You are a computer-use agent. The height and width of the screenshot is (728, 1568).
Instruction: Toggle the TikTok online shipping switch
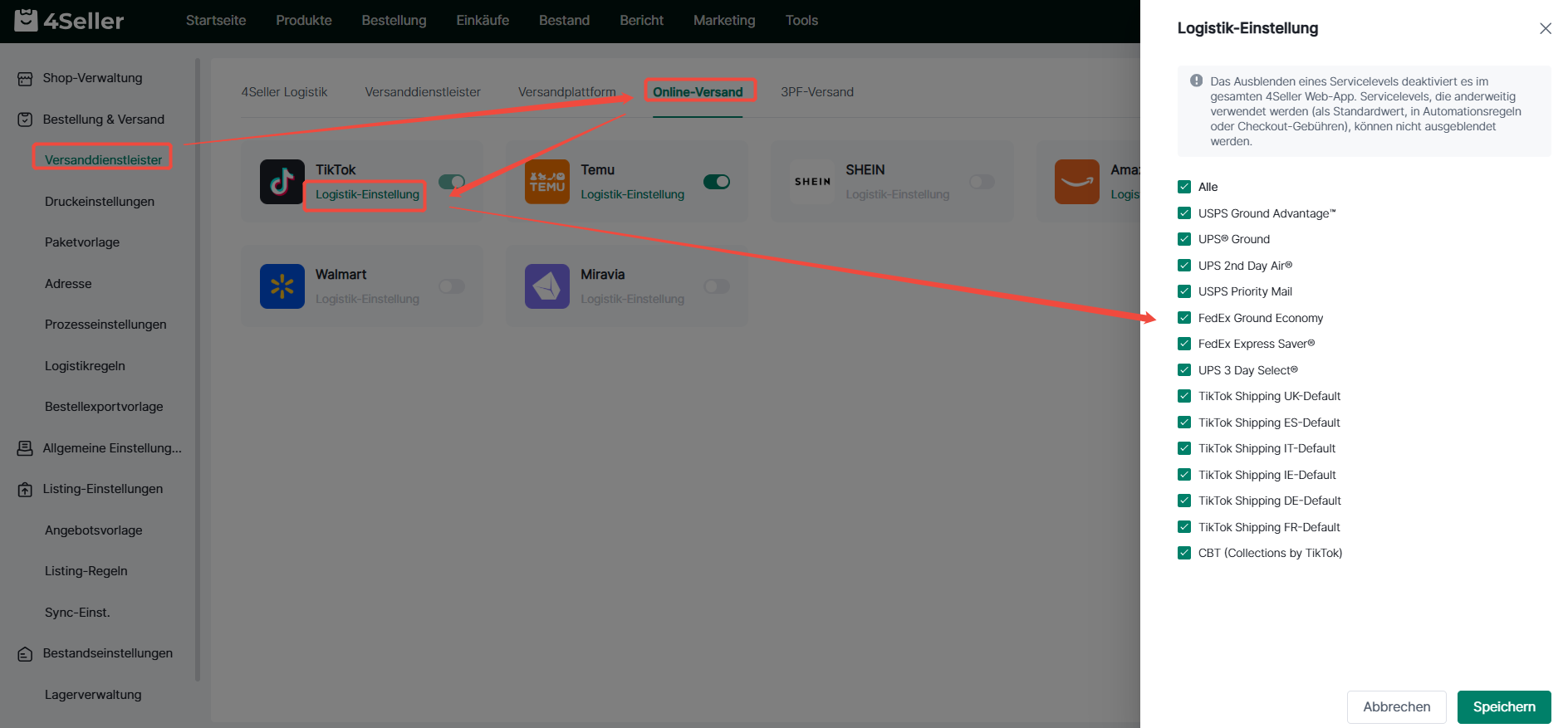click(452, 182)
